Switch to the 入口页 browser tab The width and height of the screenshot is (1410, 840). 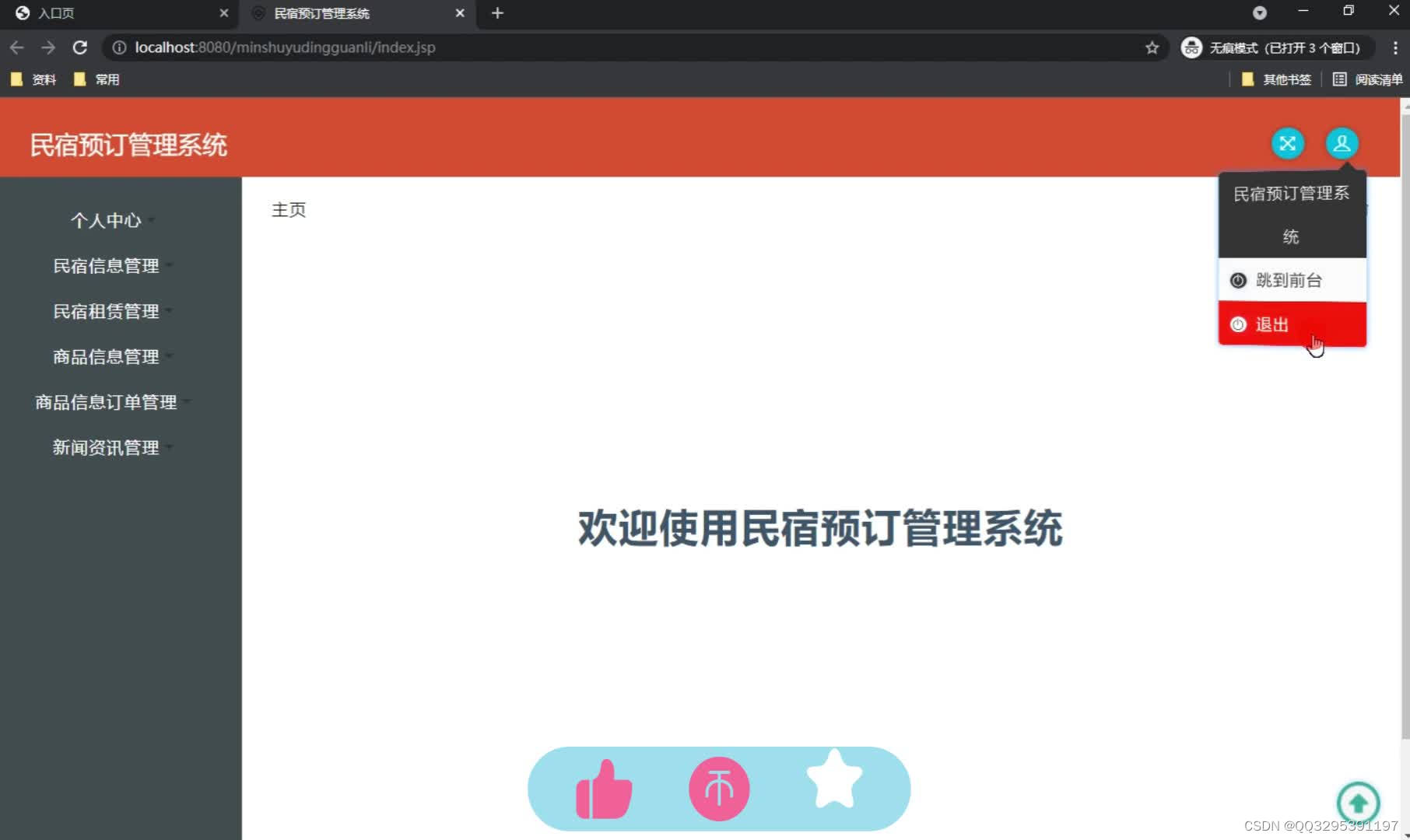121,13
